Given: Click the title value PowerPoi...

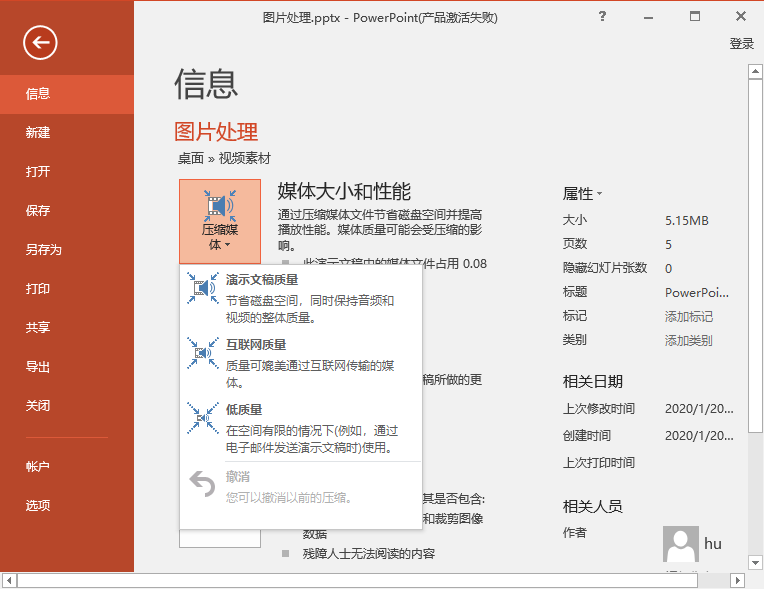Looking at the screenshot, I should [x=697, y=292].
